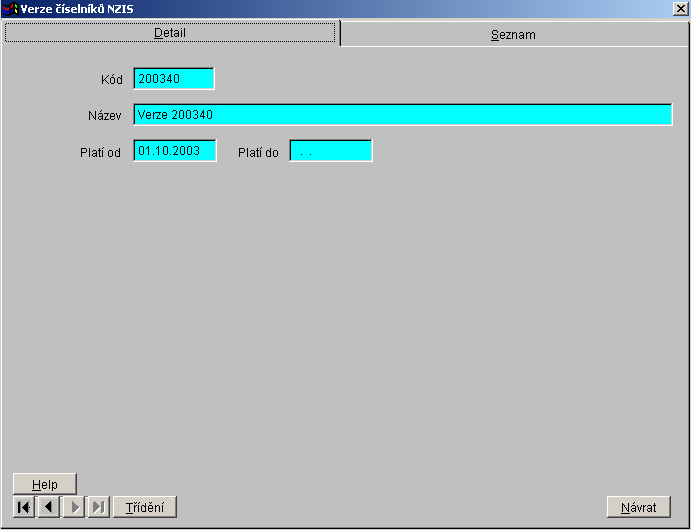Jump to the first record

24,507
